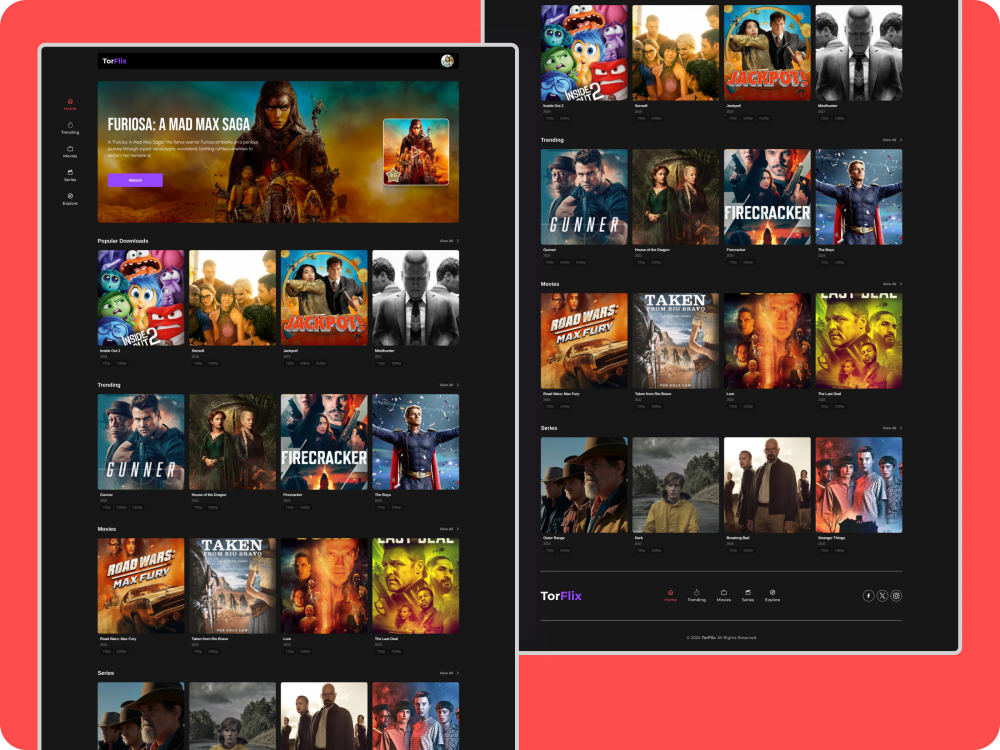This screenshot has width=1000, height=750.
Task: Click the large TorFlix logo in the footer
Action: point(561,596)
